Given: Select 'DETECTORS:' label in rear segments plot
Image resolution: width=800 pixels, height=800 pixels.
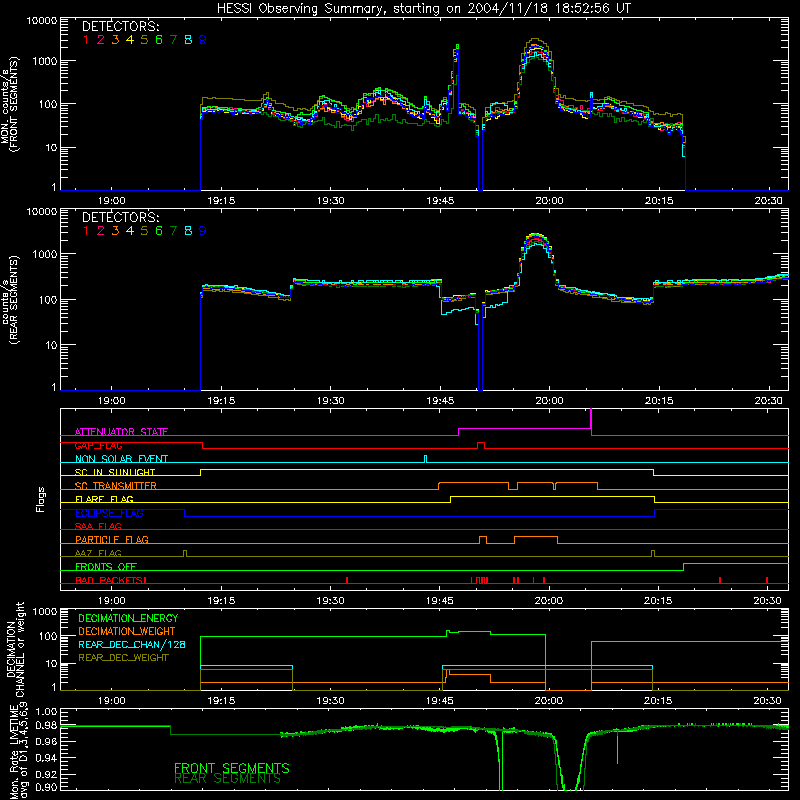Looking at the screenshot, I should pos(120,217).
